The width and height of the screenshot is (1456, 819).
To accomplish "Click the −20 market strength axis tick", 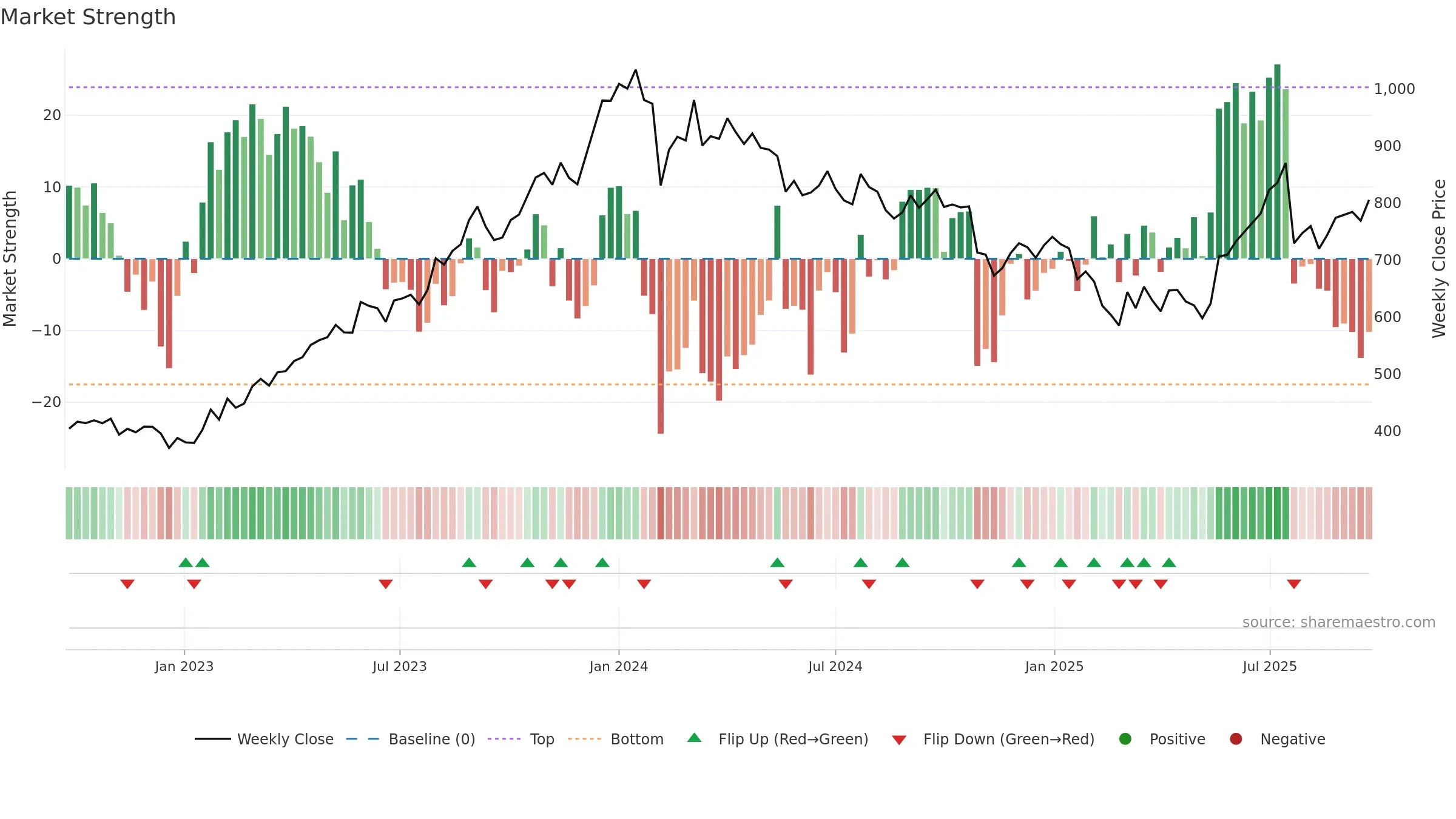I will [x=47, y=402].
